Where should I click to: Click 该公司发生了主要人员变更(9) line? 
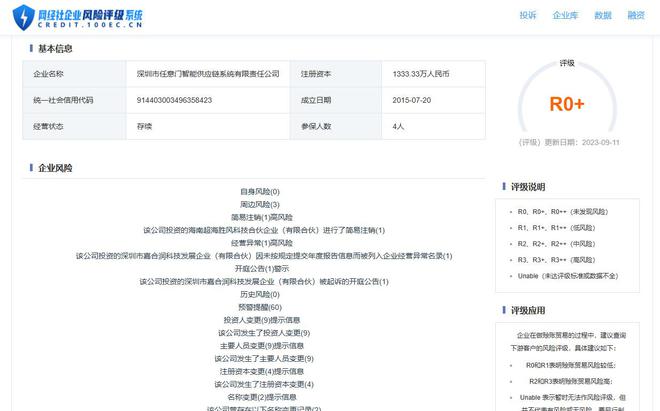(x=264, y=359)
